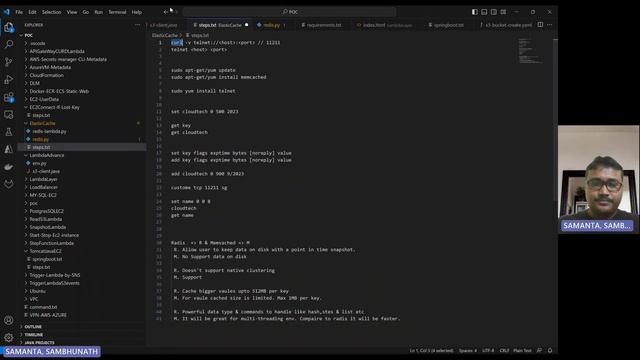
Task: Open notifications bell in status bar
Action: [550, 350]
